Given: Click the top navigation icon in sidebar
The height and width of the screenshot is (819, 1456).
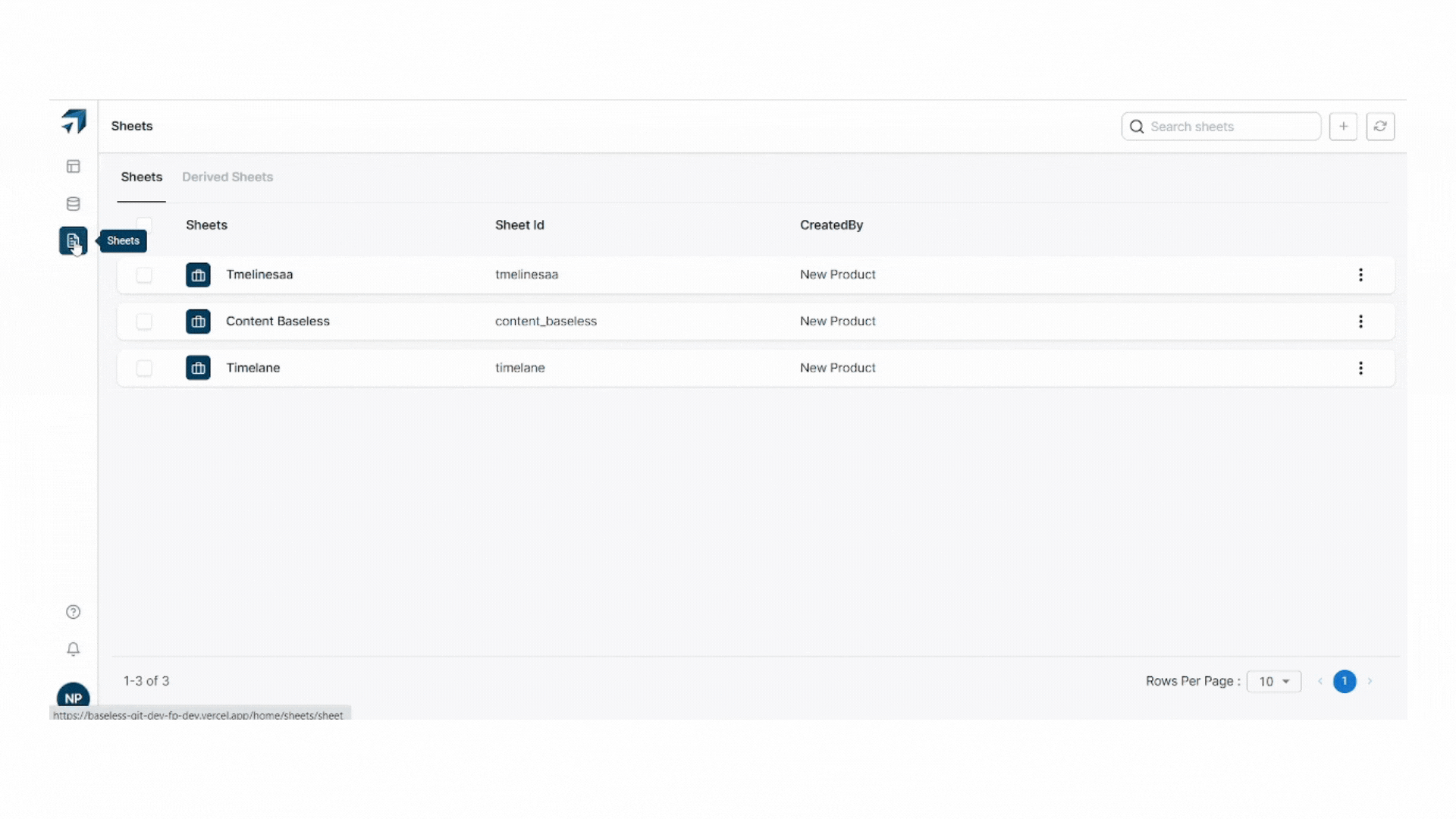Looking at the screenshot, I should (73, 166).
